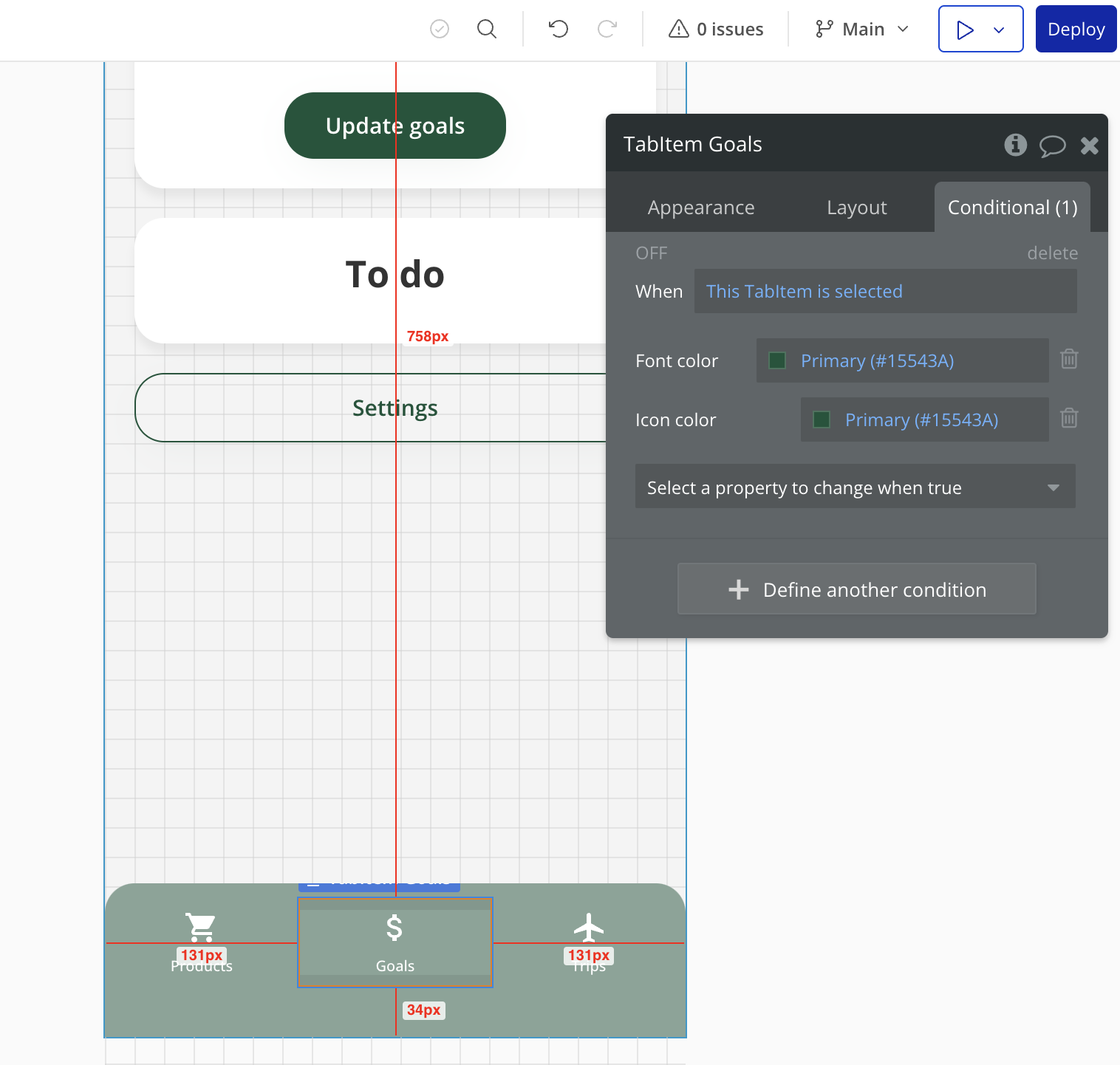Expand the preview options chevron
Image resolution: width=1120 pixels, height=1065 pixels.
coord(999,30)
